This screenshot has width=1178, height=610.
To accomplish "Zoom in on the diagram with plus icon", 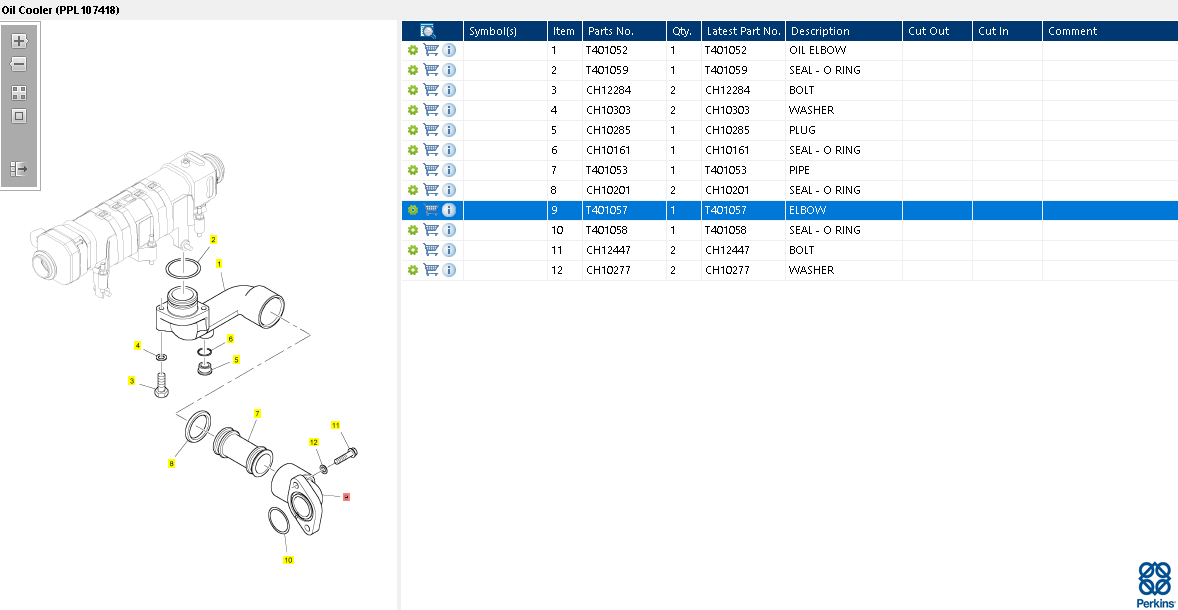I will [x=20, y=41].
